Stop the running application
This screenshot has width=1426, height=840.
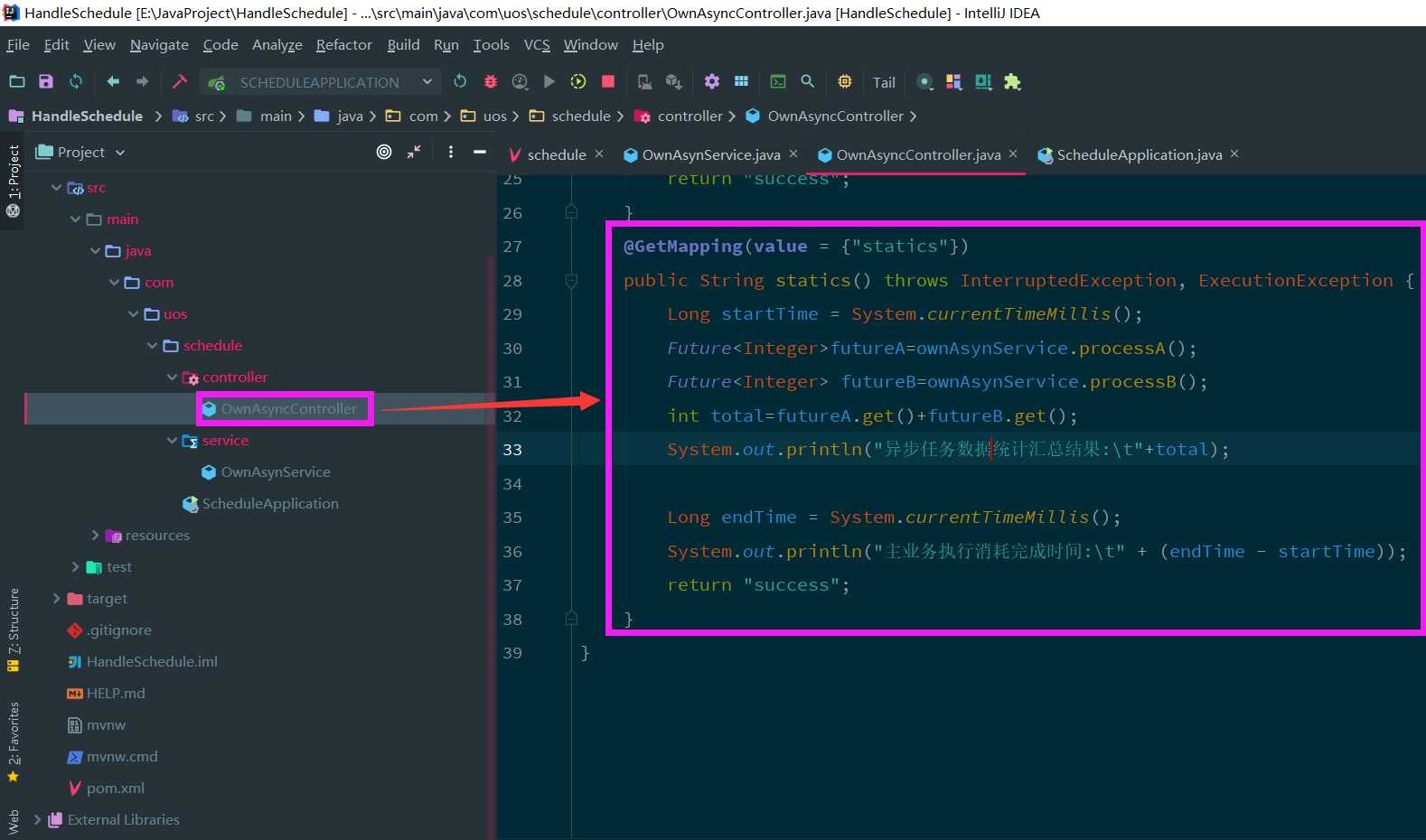point(608,81)
